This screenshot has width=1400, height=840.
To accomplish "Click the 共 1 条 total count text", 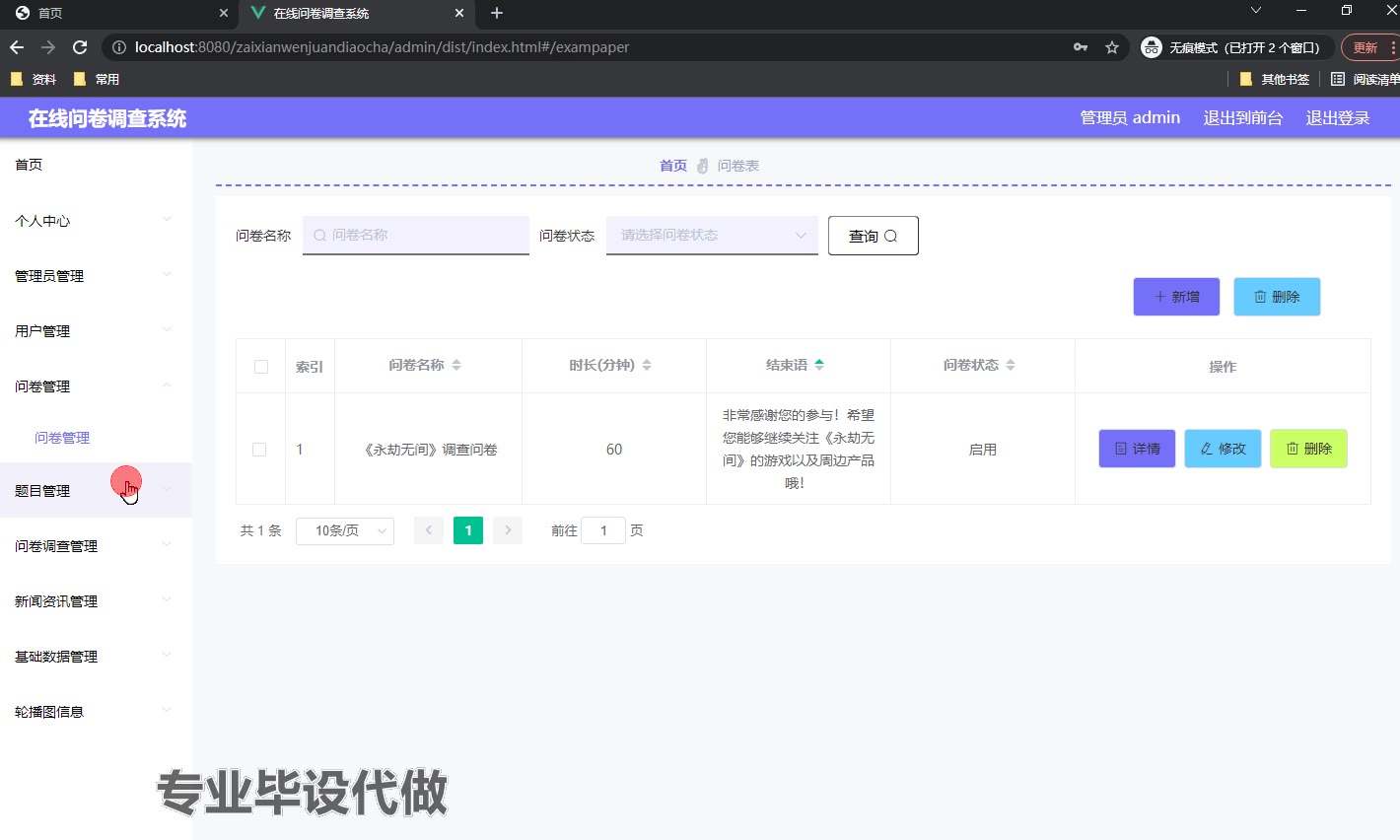I will coord(261,530).
